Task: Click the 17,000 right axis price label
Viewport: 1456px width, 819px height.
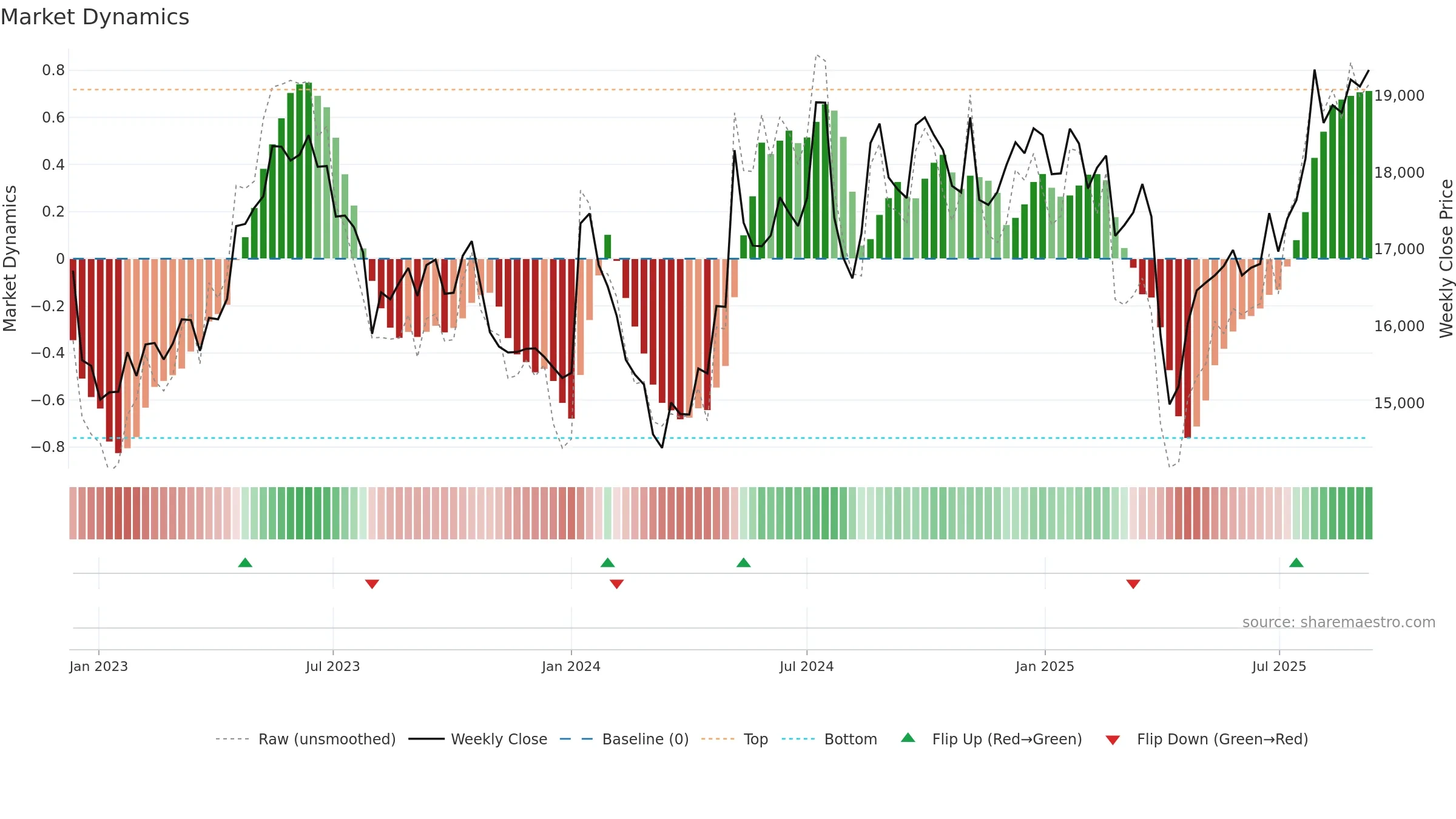Action: pyautogui.click(x=1399, y=249)
